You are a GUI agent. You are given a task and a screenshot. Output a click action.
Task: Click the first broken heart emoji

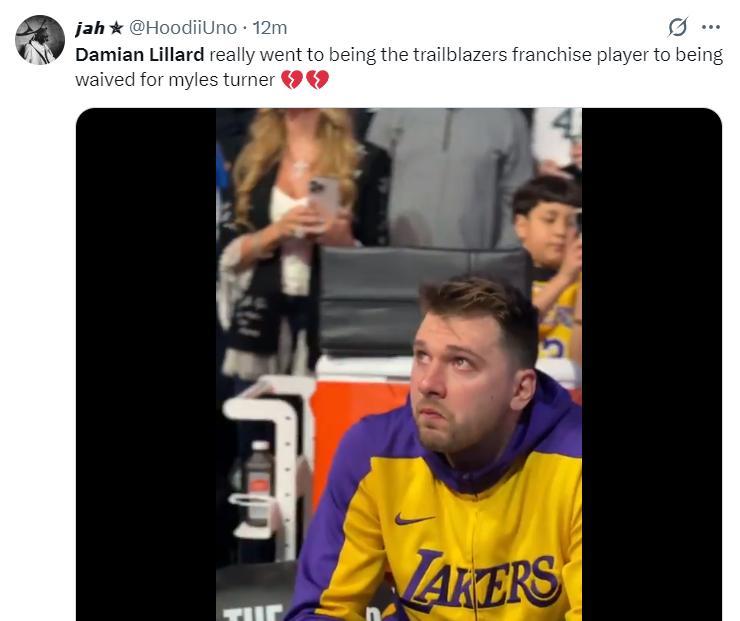point(291,80)
